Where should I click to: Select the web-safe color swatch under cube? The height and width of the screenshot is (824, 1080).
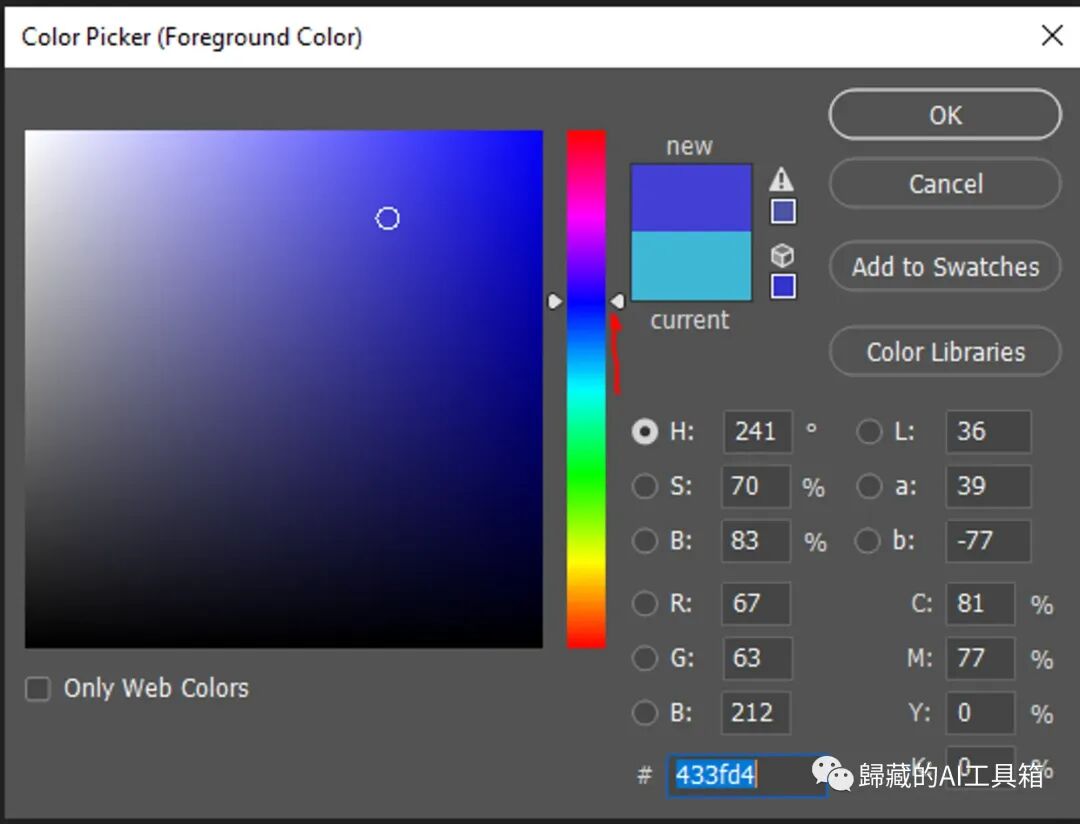click(783, 286)
